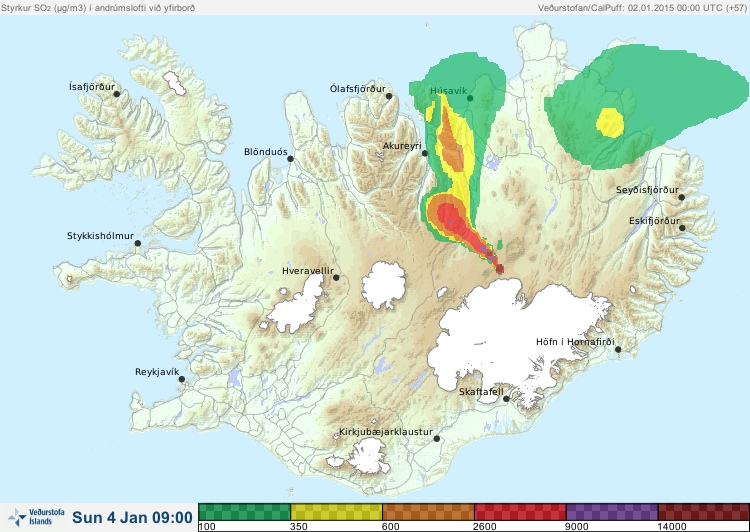
Task: Select the red 2600 legend swatch
Action: [520, 512]
